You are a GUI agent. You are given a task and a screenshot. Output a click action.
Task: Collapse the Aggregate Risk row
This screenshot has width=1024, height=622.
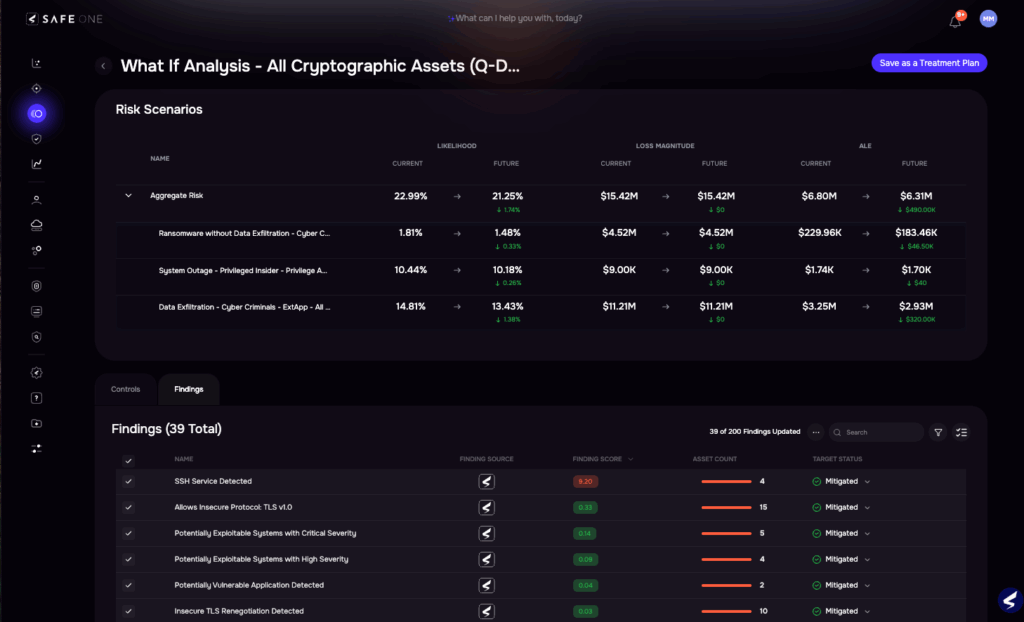pos(128,196)
